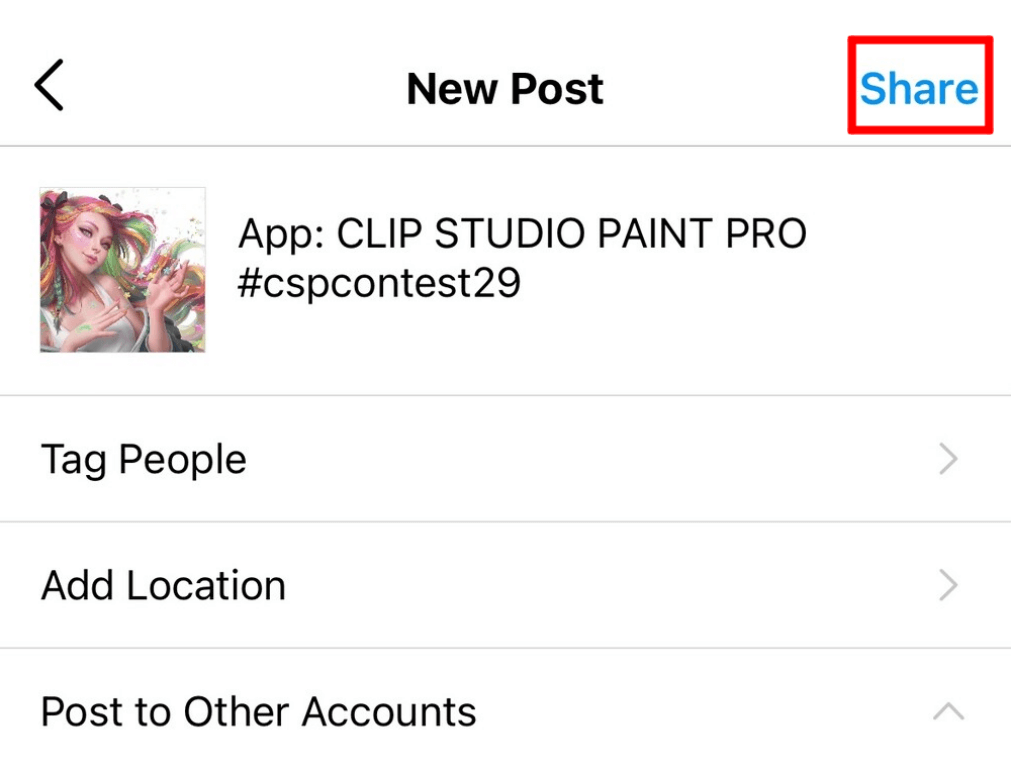Click the word "PAINT" in the caption

coord(641,235)
